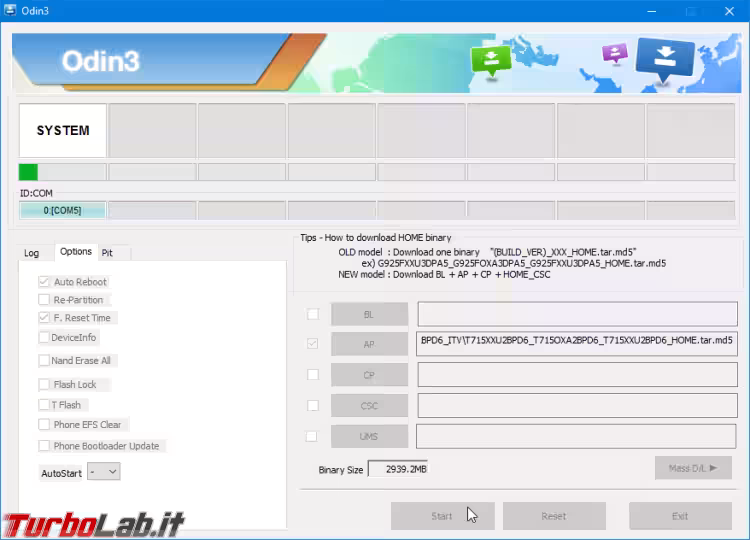750x540 pixels.
Task: Click the SYSTEM status box
Action: (x=63, y=131)
